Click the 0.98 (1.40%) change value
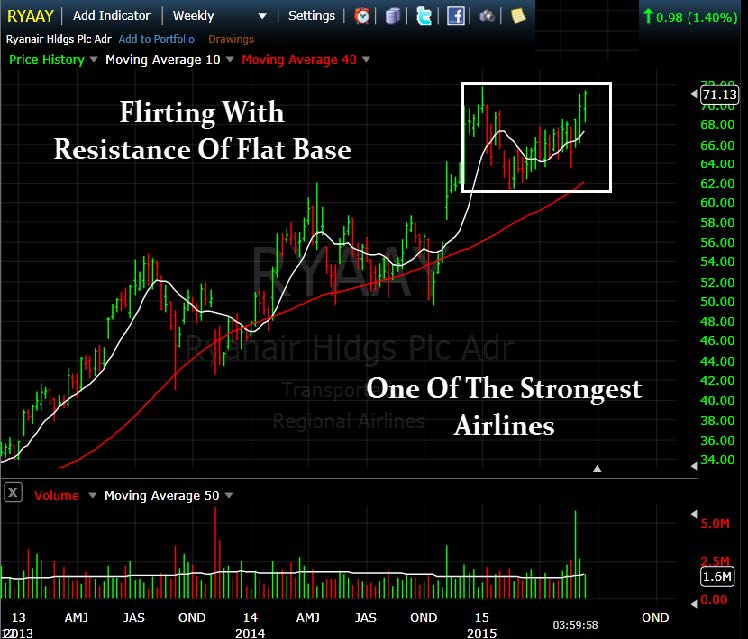Viewport: 748px width, 639px height. pyautogui.click(x=696, y=18)
